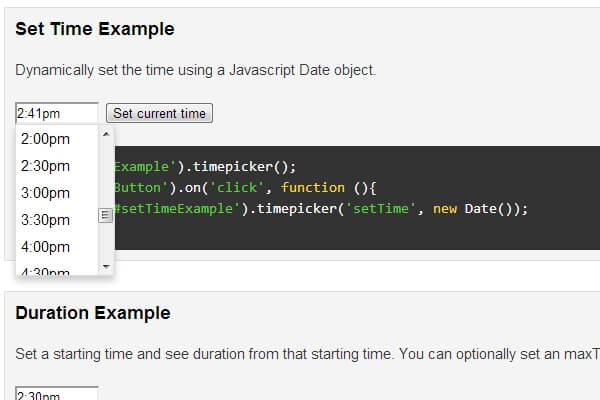This screenshot has height=400, width=600.
Task: Click the time list scrollbar thumb handle
Action: [x=105, y=215]
